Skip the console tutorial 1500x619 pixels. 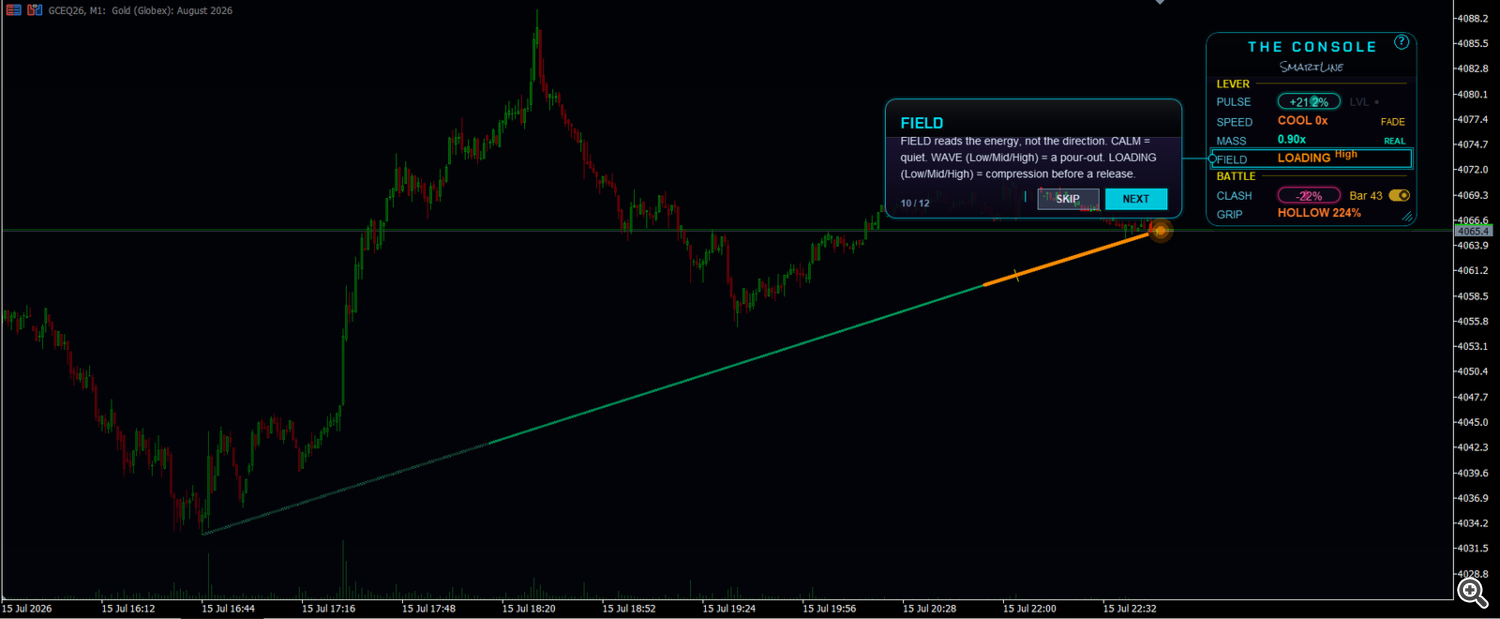(x=1068, y=199)
